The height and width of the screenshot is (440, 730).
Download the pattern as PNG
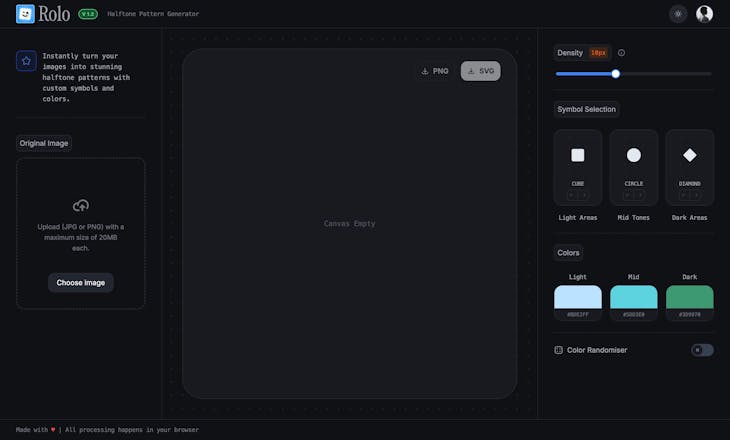[x=435, y=71]
